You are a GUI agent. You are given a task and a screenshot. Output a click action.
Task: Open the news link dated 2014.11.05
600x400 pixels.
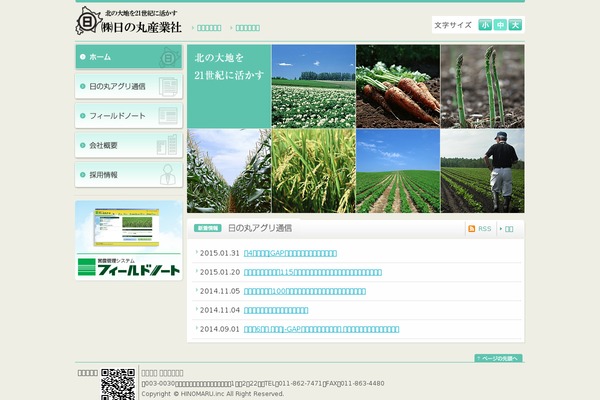click(305, 291)
